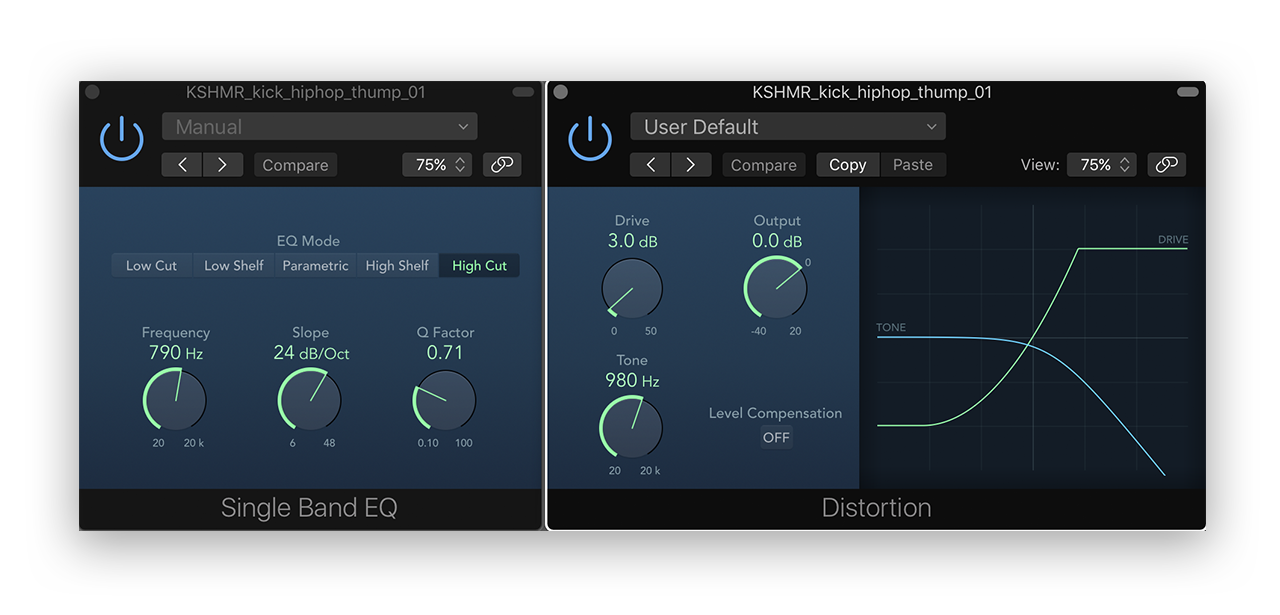Select High Cut EQ mode
The image size is (1280, 615).
pyautogui.click(x=480, y=265)
